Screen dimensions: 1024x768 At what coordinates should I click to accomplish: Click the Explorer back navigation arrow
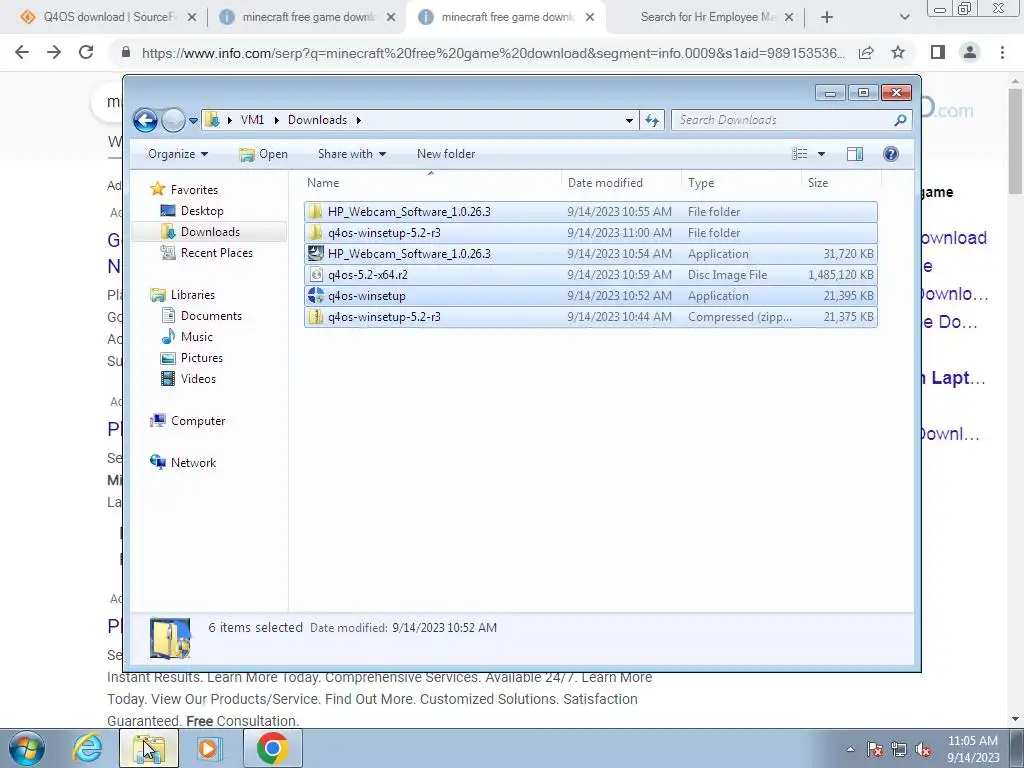tap(145, 120)
